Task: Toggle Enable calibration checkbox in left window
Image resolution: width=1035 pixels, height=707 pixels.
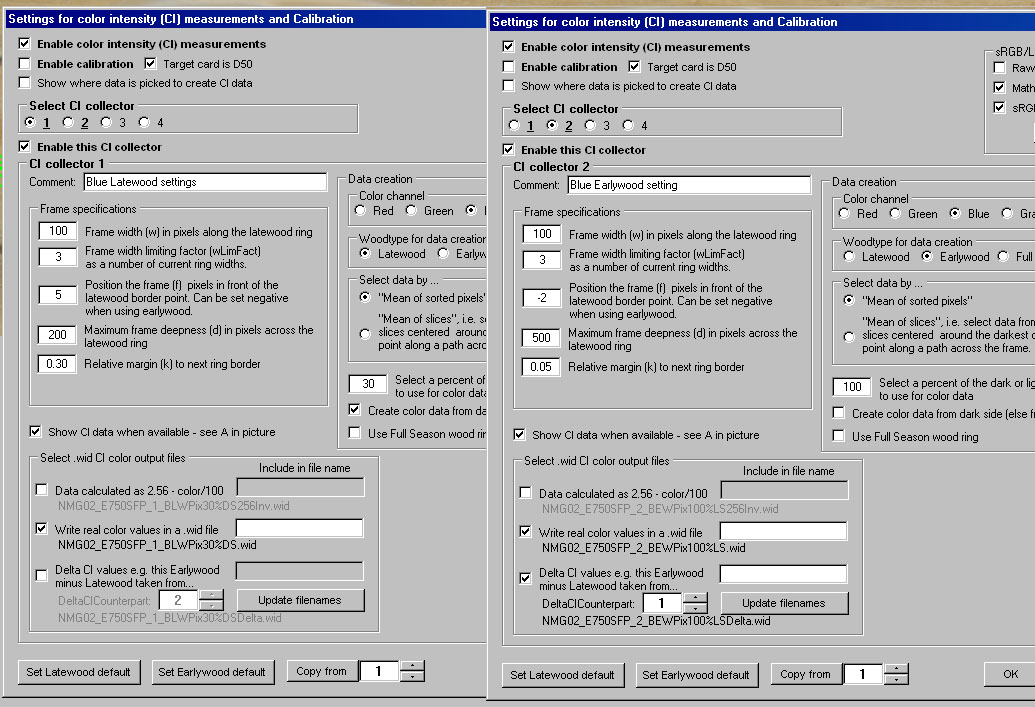Action: coord(24,63)
